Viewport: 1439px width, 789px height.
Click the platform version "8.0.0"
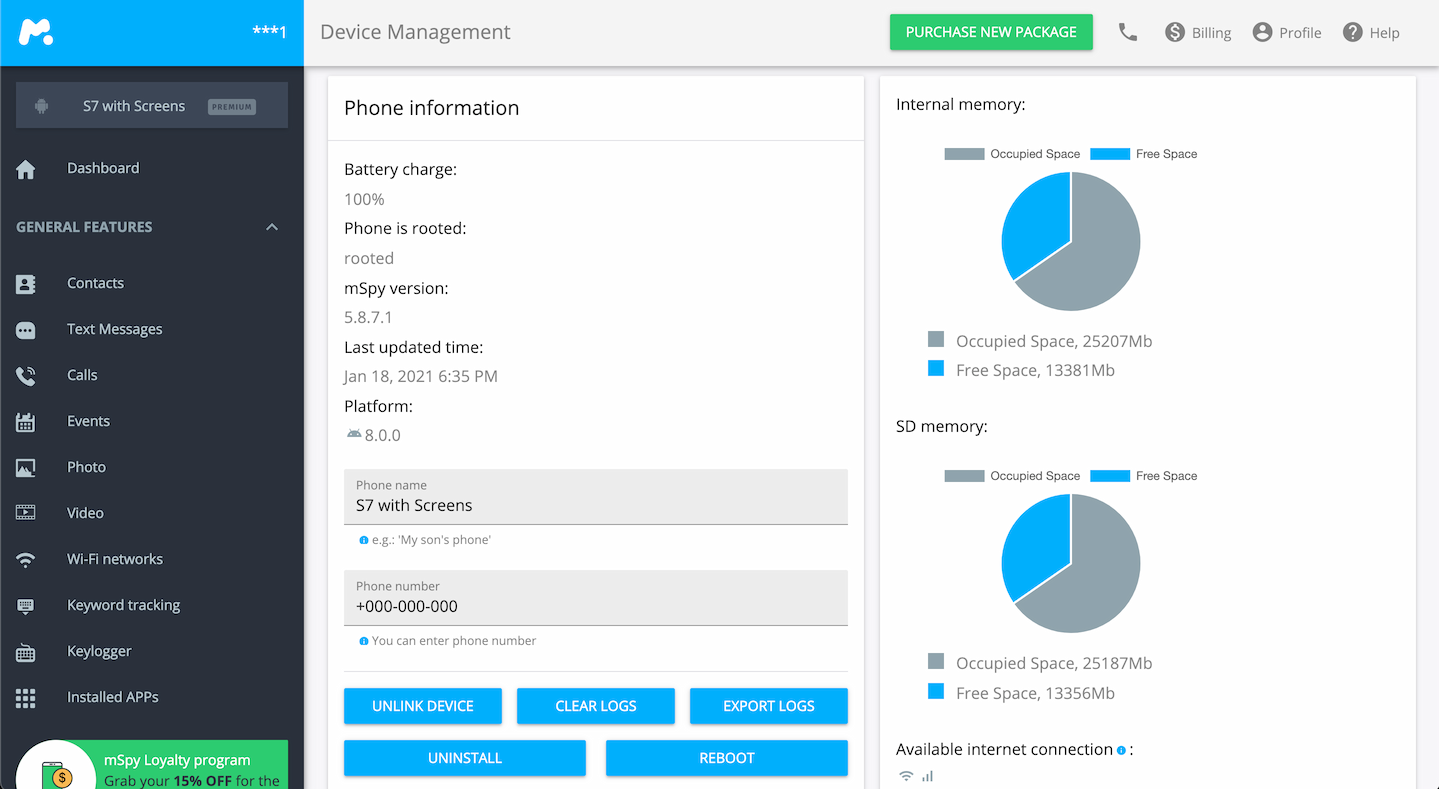(383, 435)
